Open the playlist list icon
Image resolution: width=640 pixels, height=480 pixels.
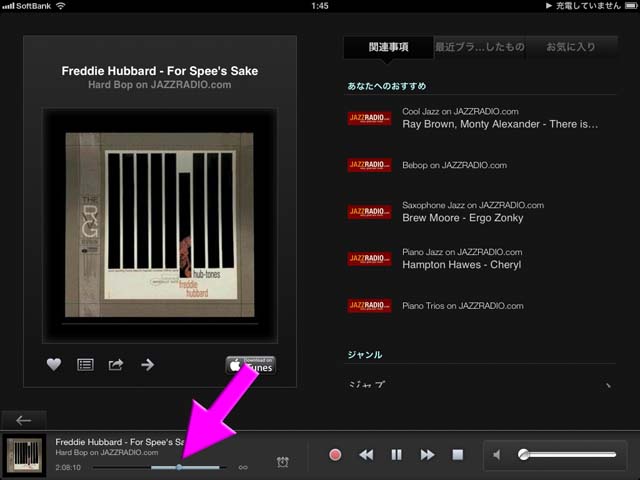click(85, 364)
